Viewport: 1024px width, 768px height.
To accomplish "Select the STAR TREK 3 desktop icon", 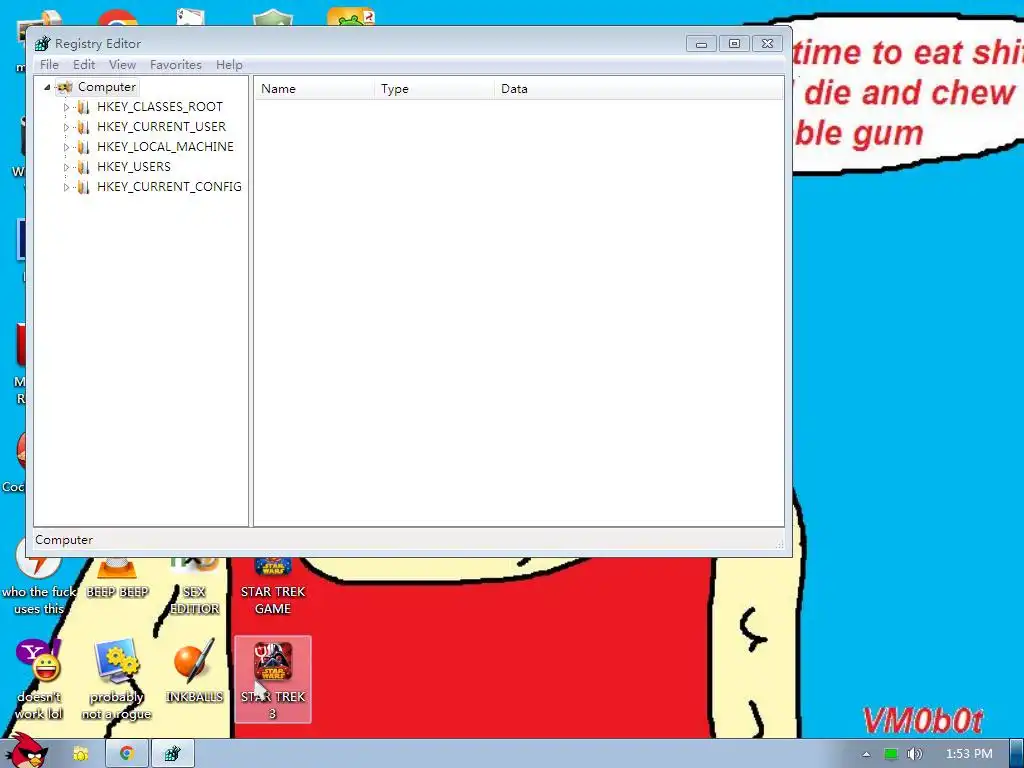I will [273, 679].
